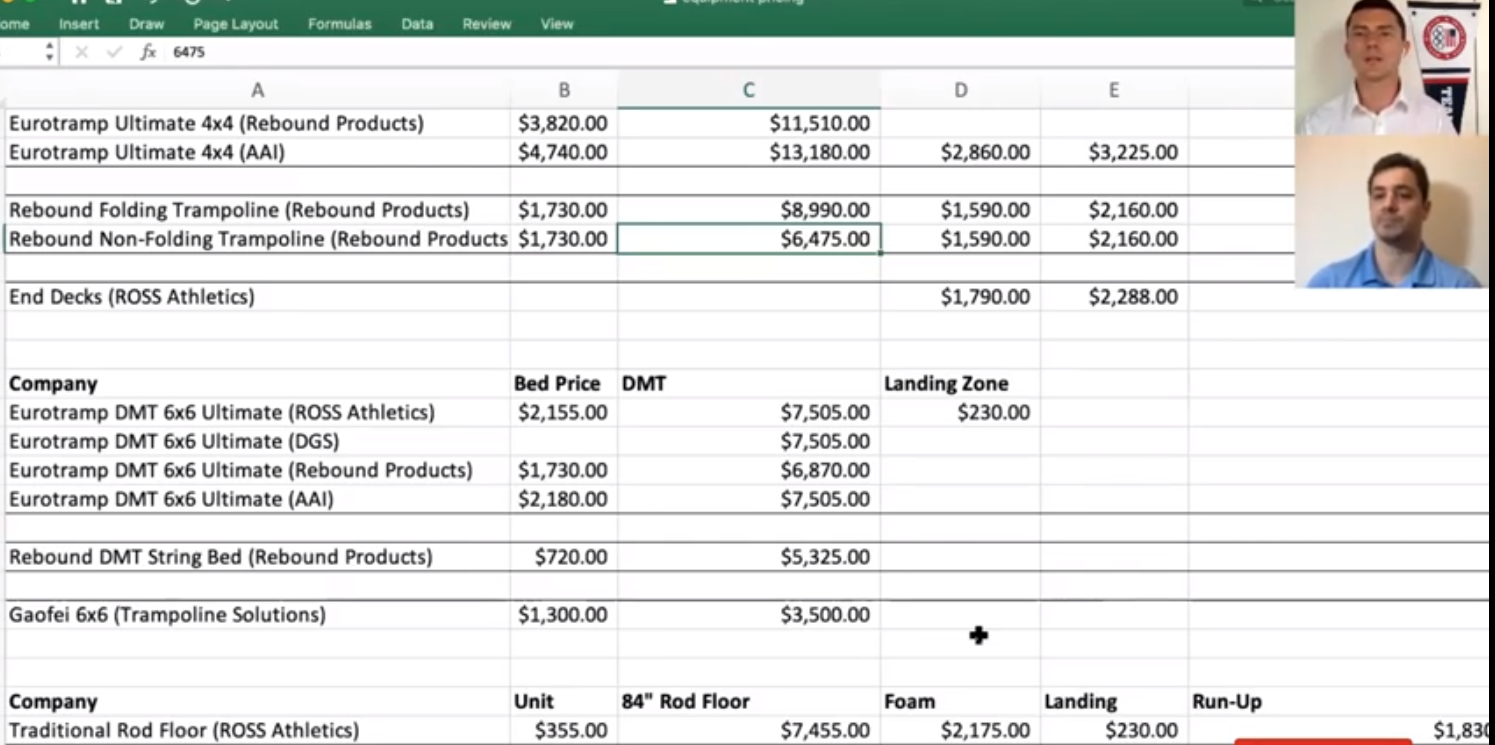Viewport: 1495px width, 745px height.
Task: Select Rebound DMT String Bed (Rebound Products)
Action: [257, 557]
